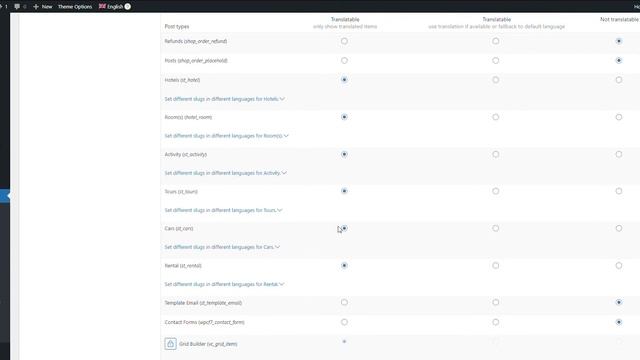
Task: Select Translatable only translated for Tours
Action: point(344,191)
